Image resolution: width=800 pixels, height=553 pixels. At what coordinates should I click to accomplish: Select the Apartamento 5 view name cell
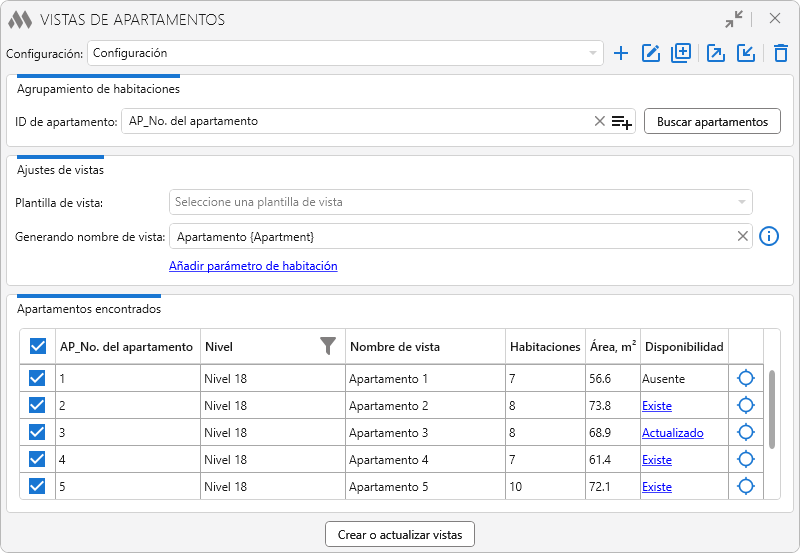coord(425,487)
